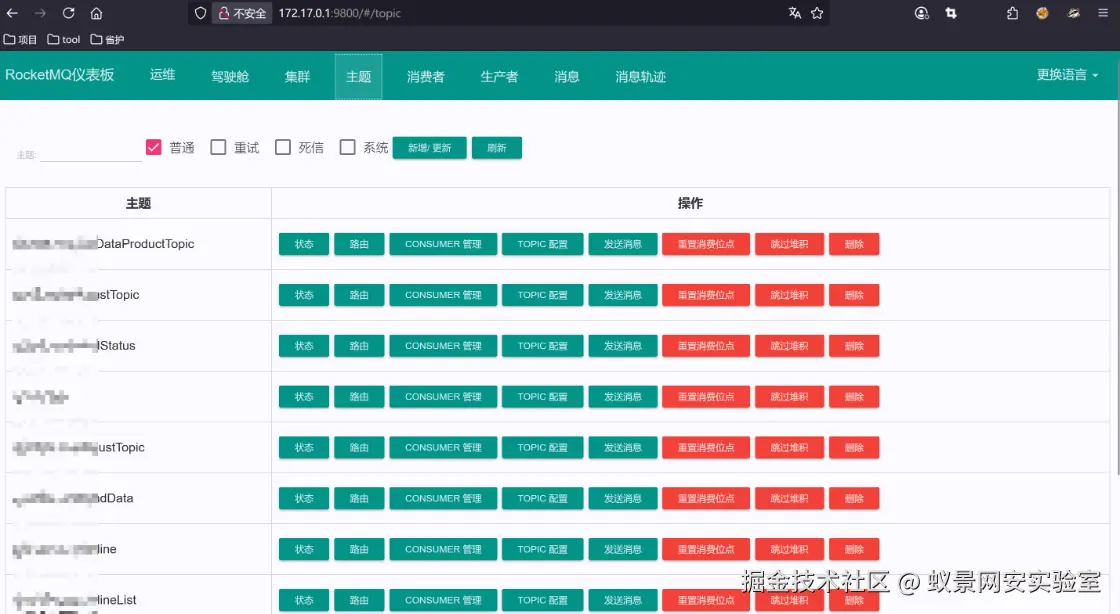The height and width of the screenshot is (614, 1120).
Task: Open the page translate icon
Action: 794,13
